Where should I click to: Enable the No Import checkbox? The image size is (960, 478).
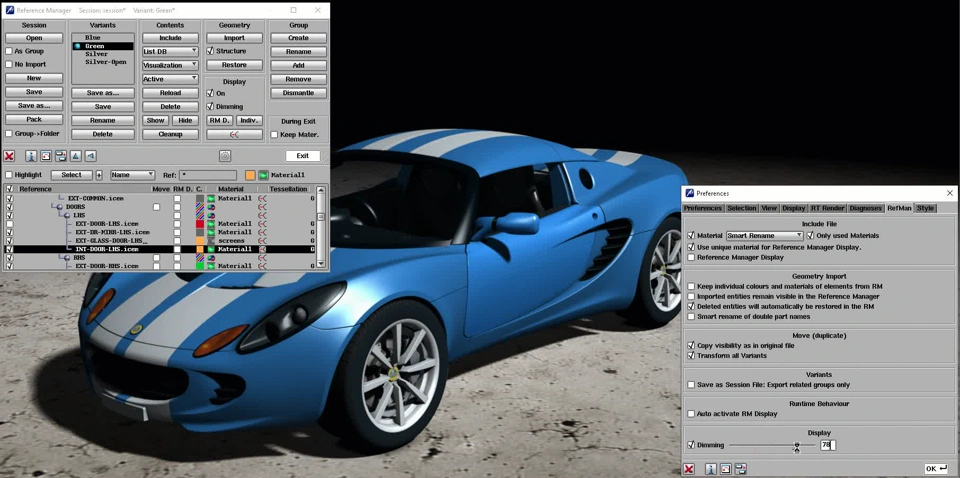[x=9, y=64]
